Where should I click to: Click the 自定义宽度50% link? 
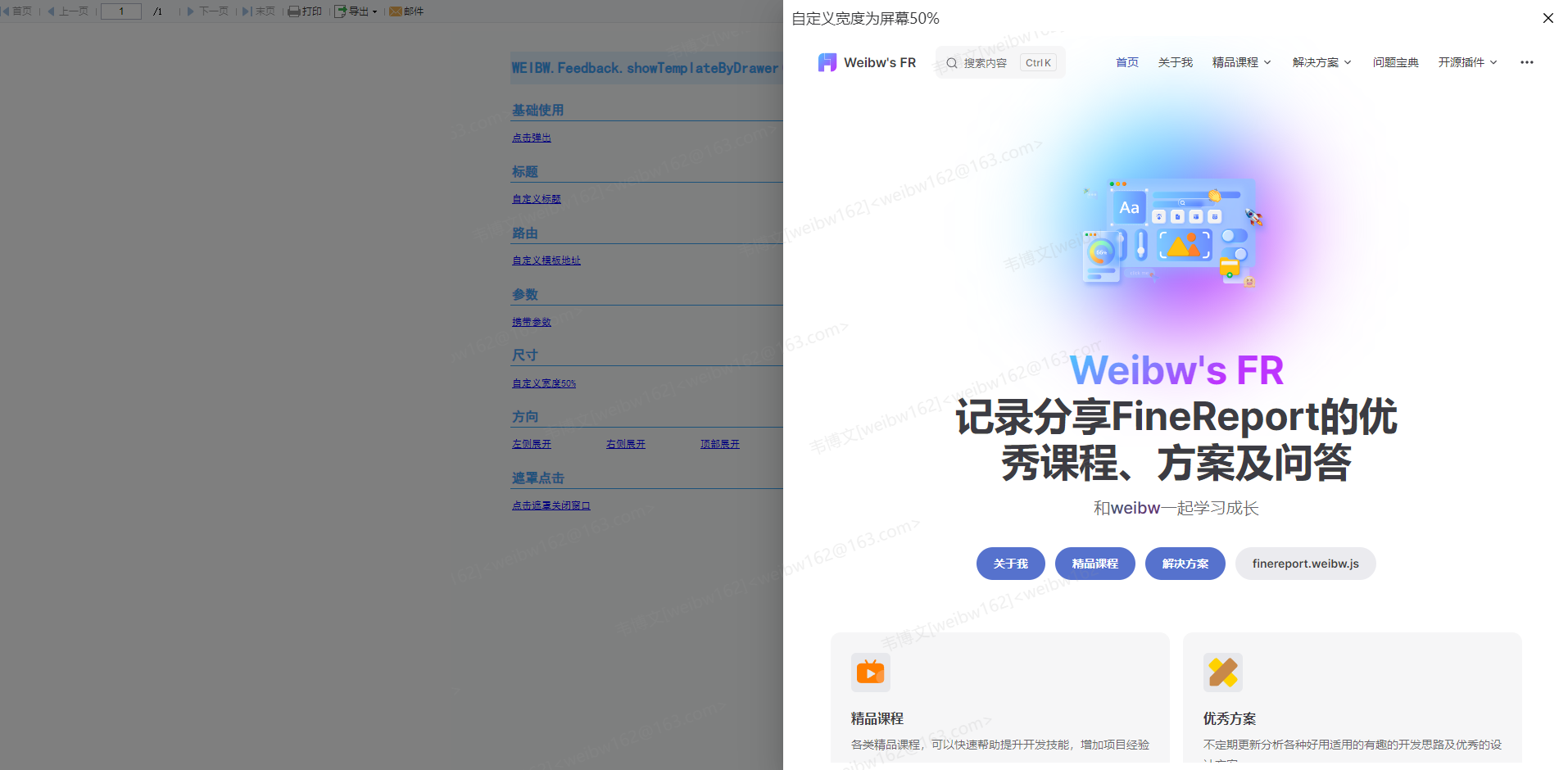pos(544,383)
